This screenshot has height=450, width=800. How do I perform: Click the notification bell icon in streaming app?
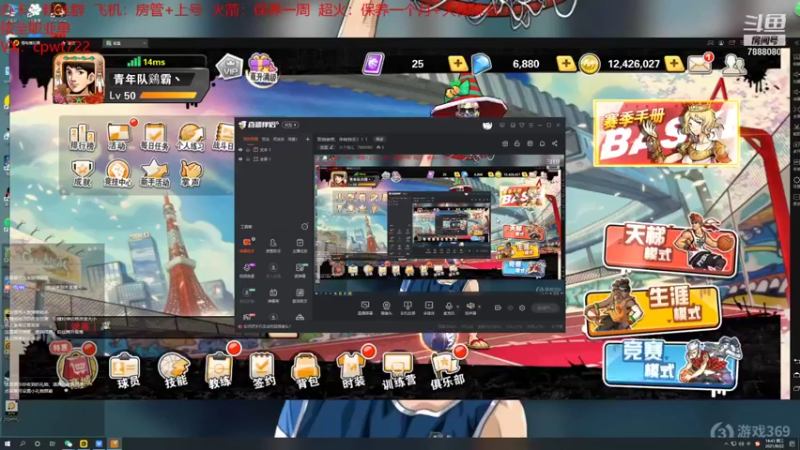542,144
